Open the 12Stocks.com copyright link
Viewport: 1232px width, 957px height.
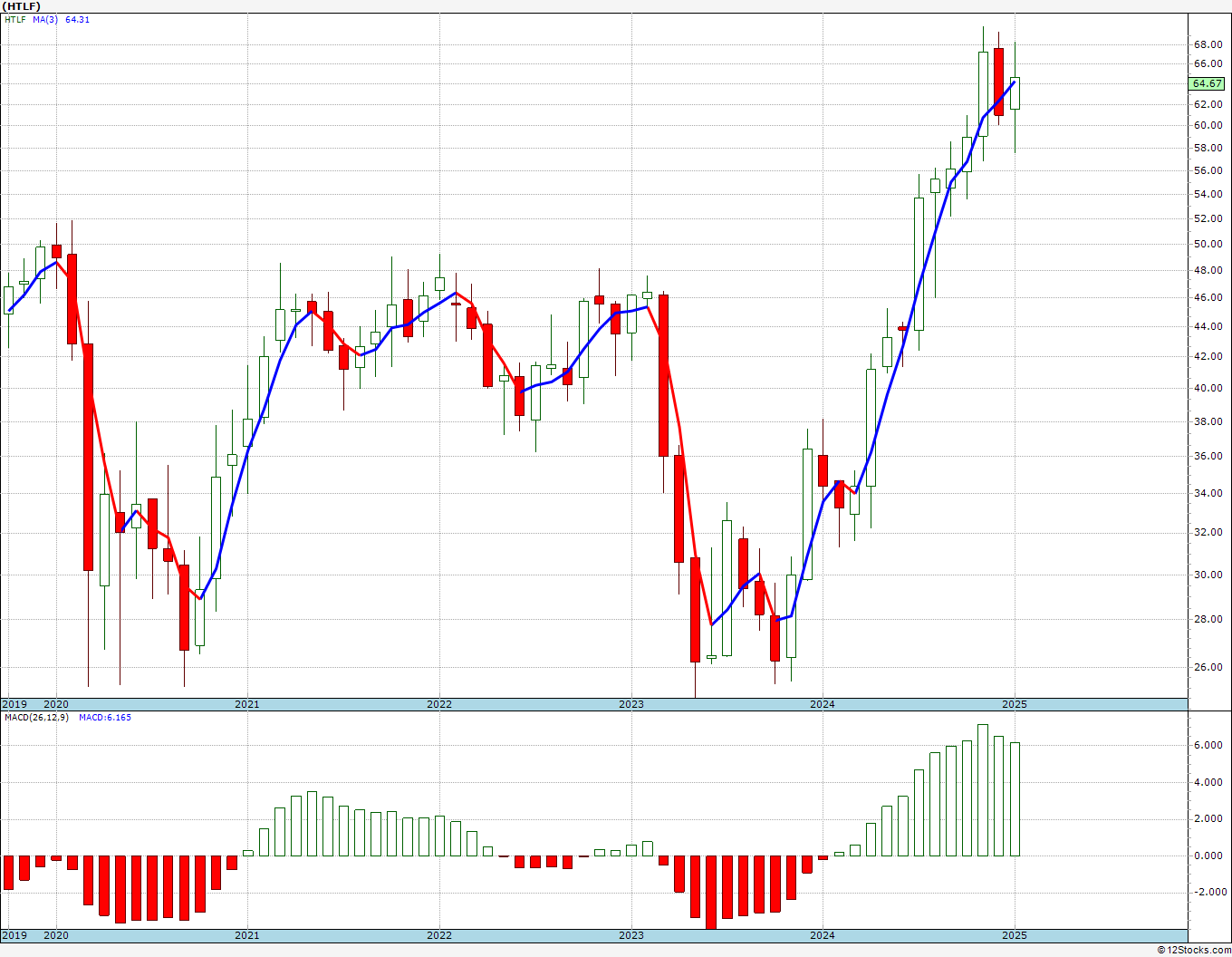click(1193, 950)
